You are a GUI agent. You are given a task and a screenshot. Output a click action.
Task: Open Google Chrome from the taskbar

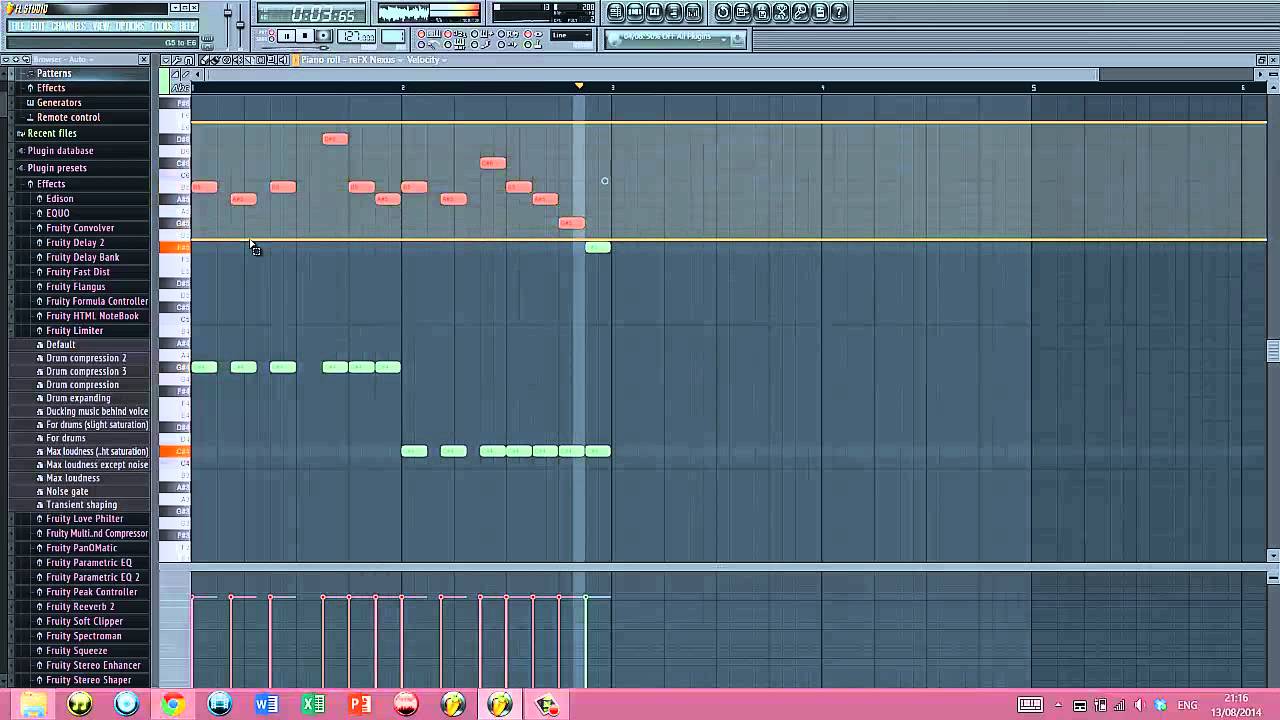tap(173, 704)
